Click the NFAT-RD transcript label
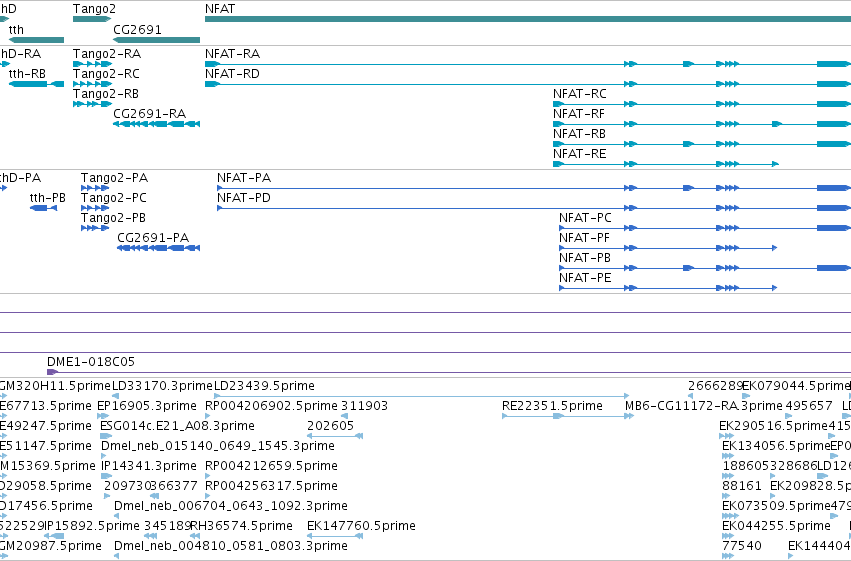The image size is (851, 561). tap(232, 74)
